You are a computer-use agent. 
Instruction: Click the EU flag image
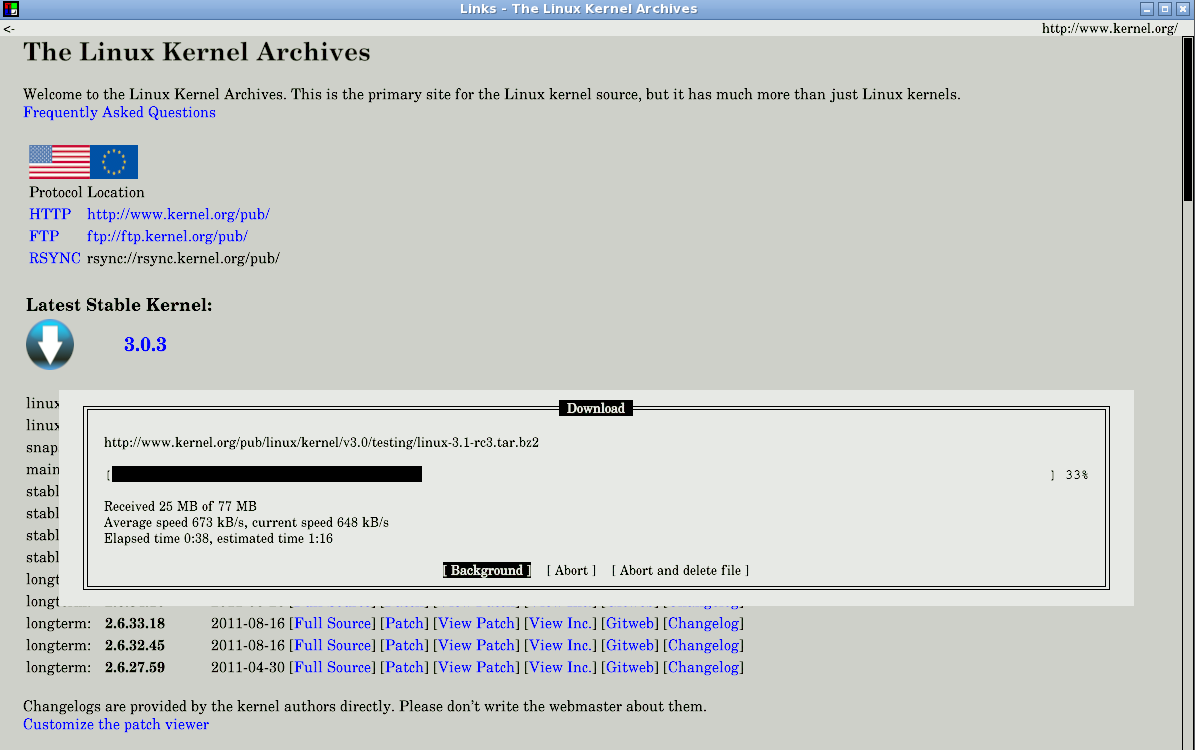click(x=114, y=162)
